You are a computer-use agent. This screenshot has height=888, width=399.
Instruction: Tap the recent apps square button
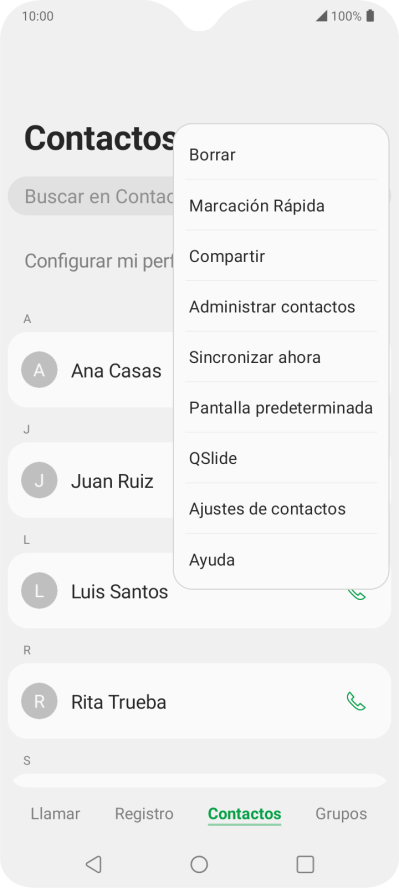(x=305, y=864)
